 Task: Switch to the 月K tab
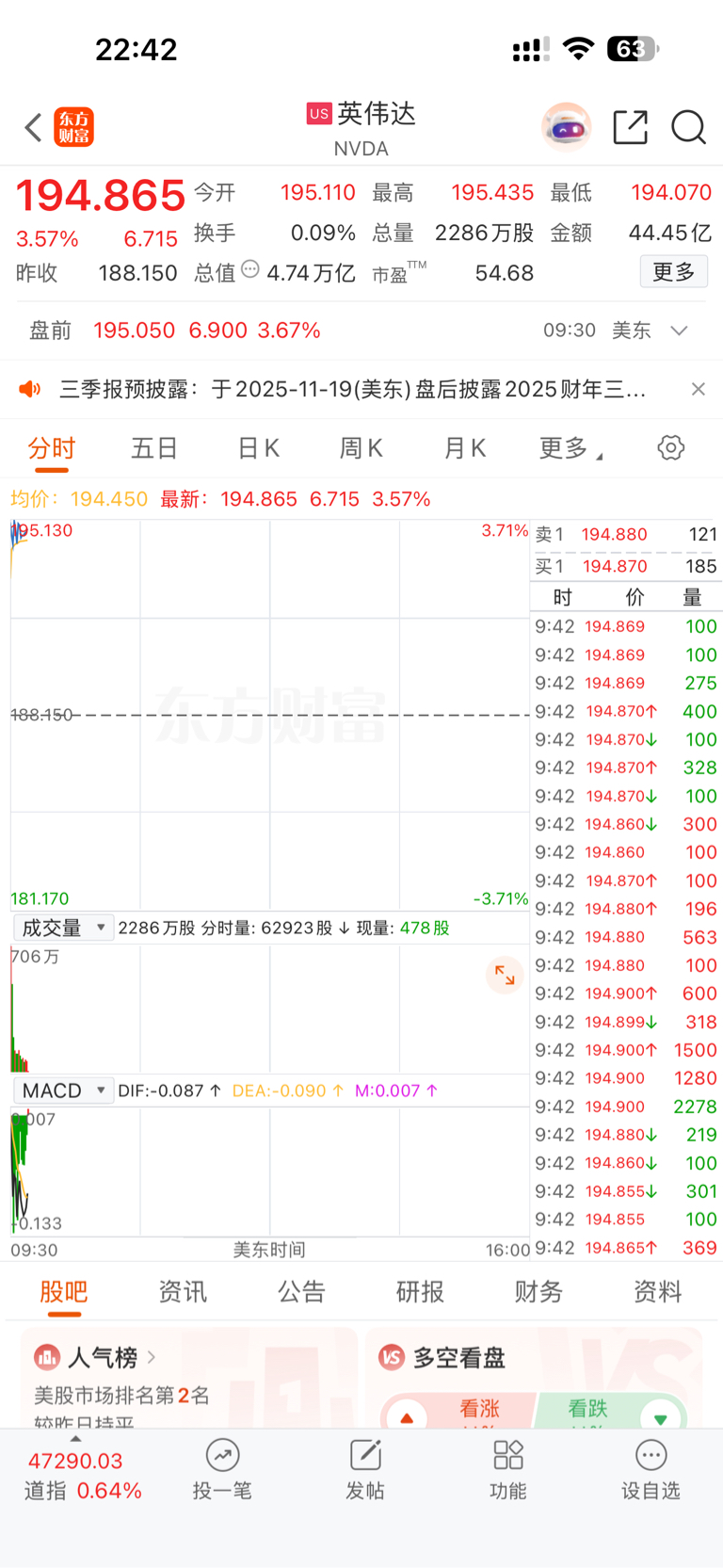[464, 448]
